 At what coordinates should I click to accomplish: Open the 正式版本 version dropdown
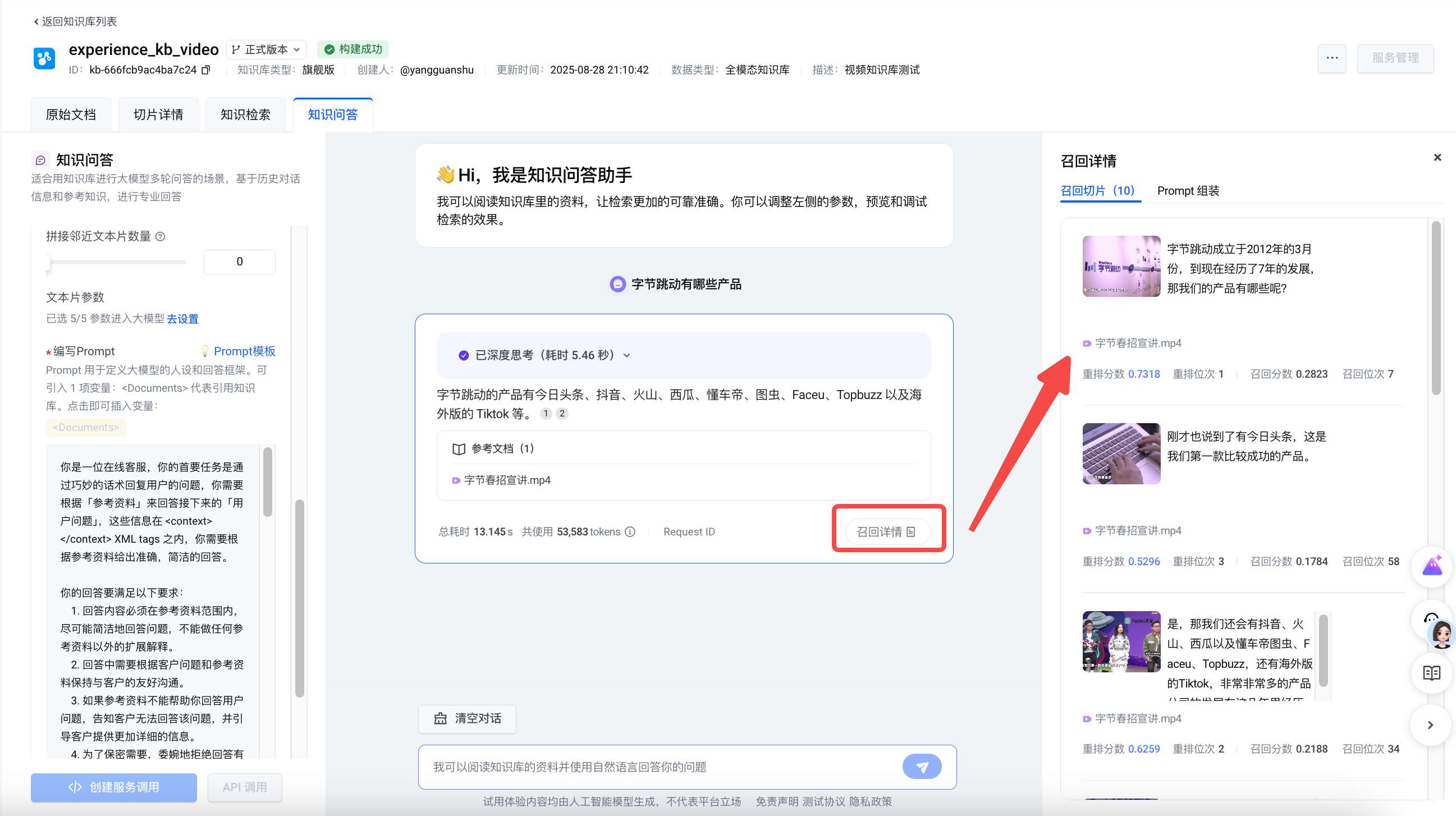[266, 50]
